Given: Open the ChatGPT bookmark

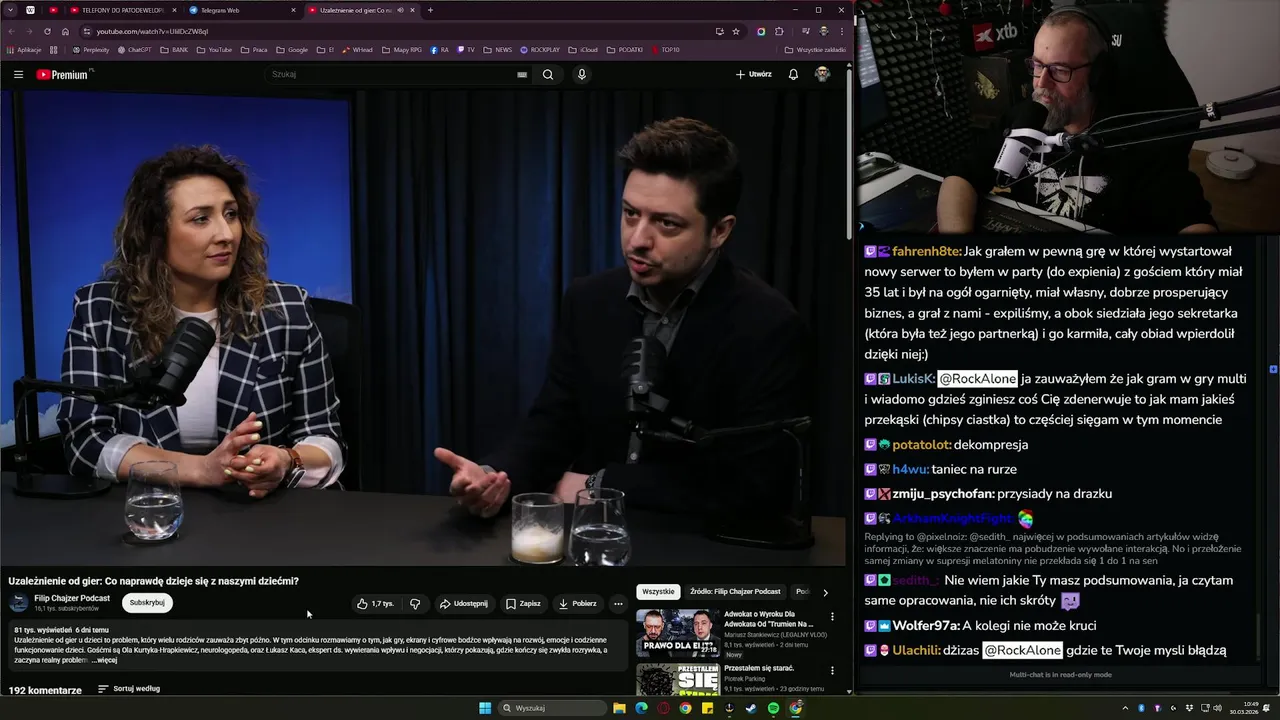Looking at the screenshot, I should click(135, 49).
